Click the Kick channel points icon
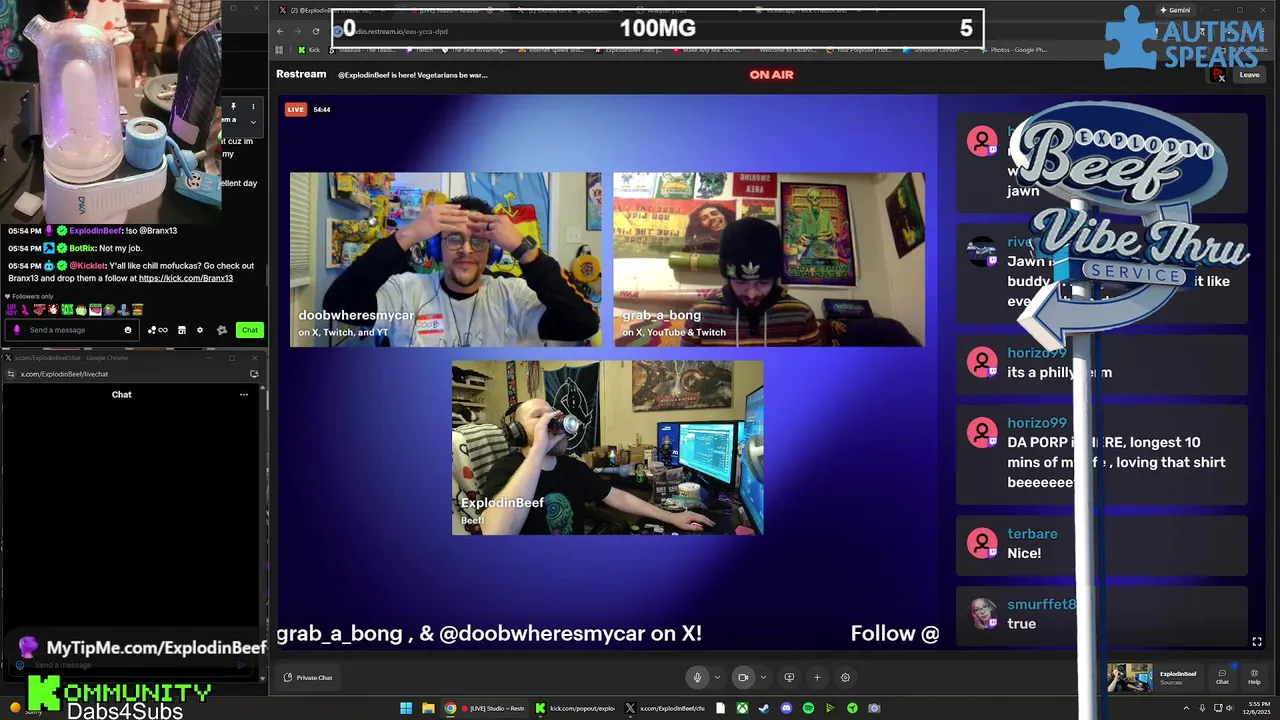 pyautogui.click(x=157, y=330)
